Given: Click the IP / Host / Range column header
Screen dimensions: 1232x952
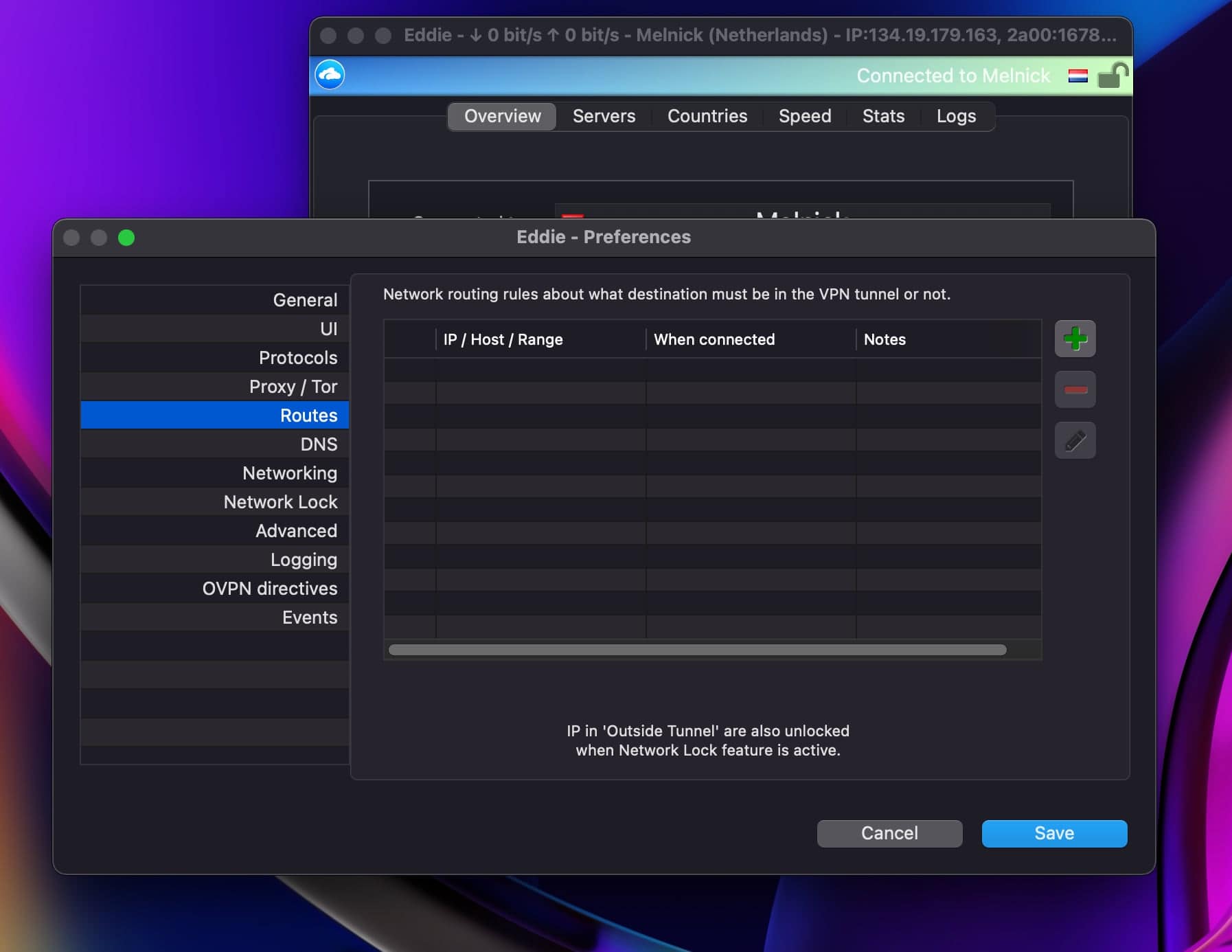Looking at the screenshot, I should click(x=502, y=339).
